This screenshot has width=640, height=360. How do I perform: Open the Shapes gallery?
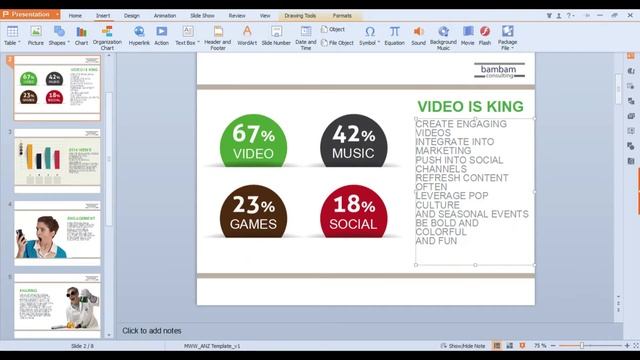coord(59,35)
